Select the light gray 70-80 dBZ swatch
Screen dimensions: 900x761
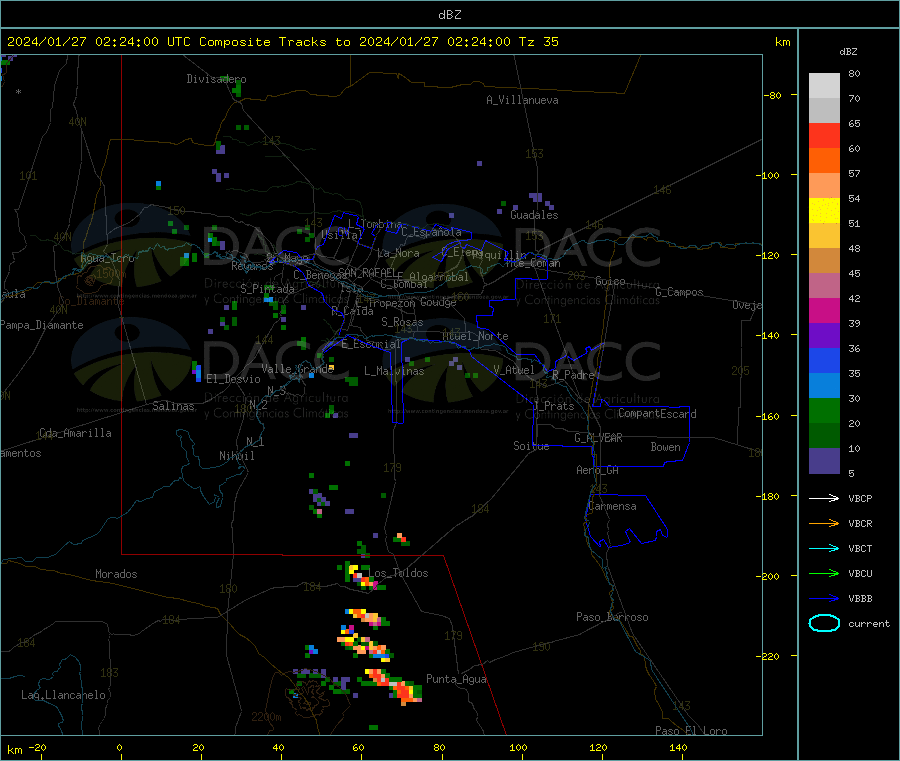tap(824, 86)
